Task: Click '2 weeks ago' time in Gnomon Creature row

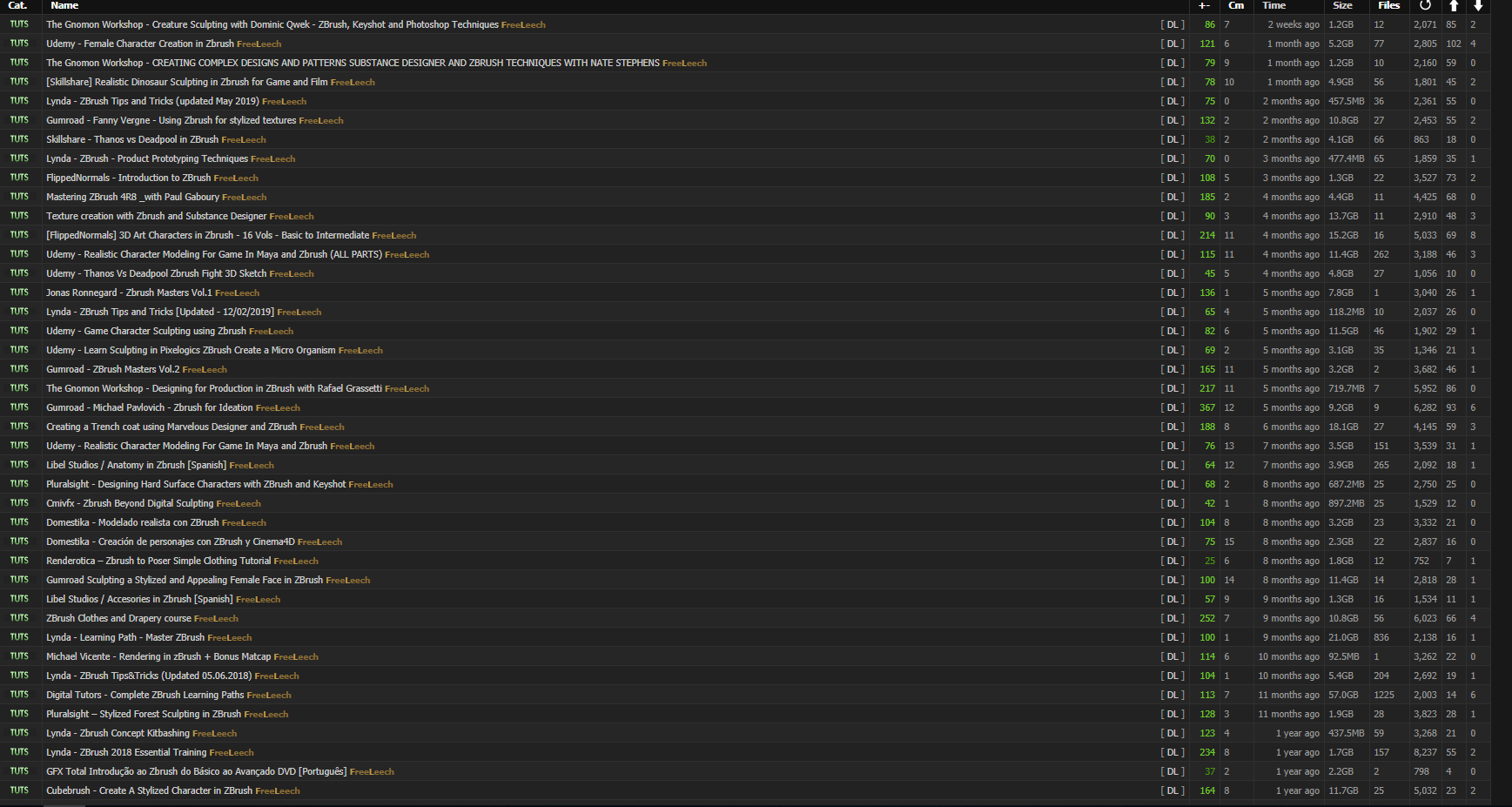Action: (1294, 24)
